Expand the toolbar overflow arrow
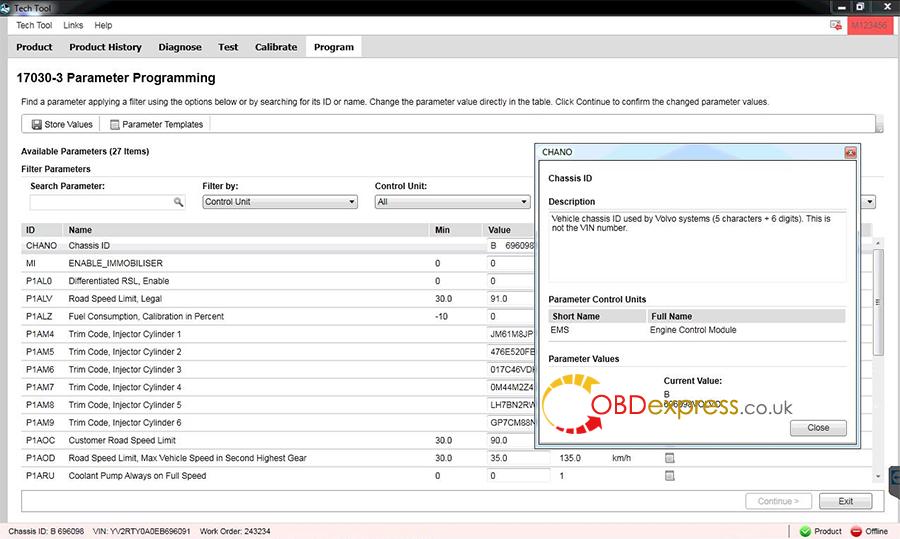Image resolution: width=900 pixels, height=539 pixels. 878,128
